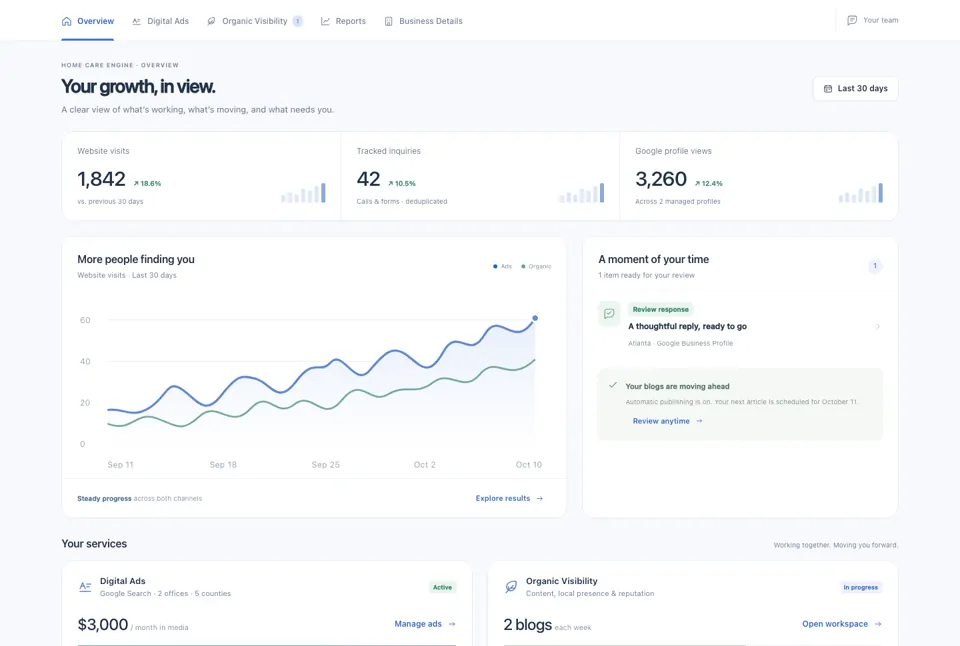Click the Atlanta Google Business Profile text
This screenshot has height=646, width=960.
coord(680,344)
